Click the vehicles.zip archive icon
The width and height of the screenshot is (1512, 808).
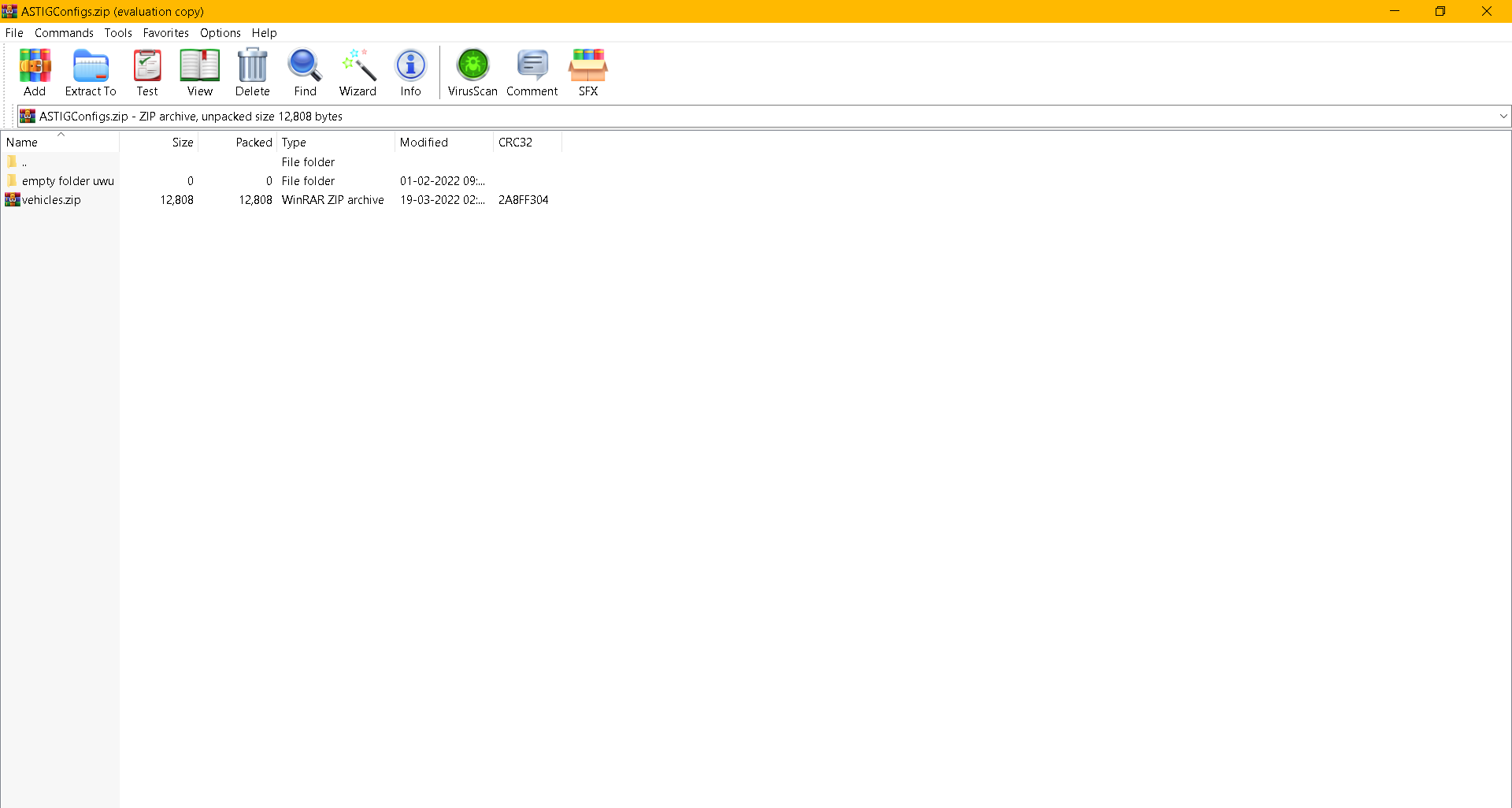(x=13, y=199)
